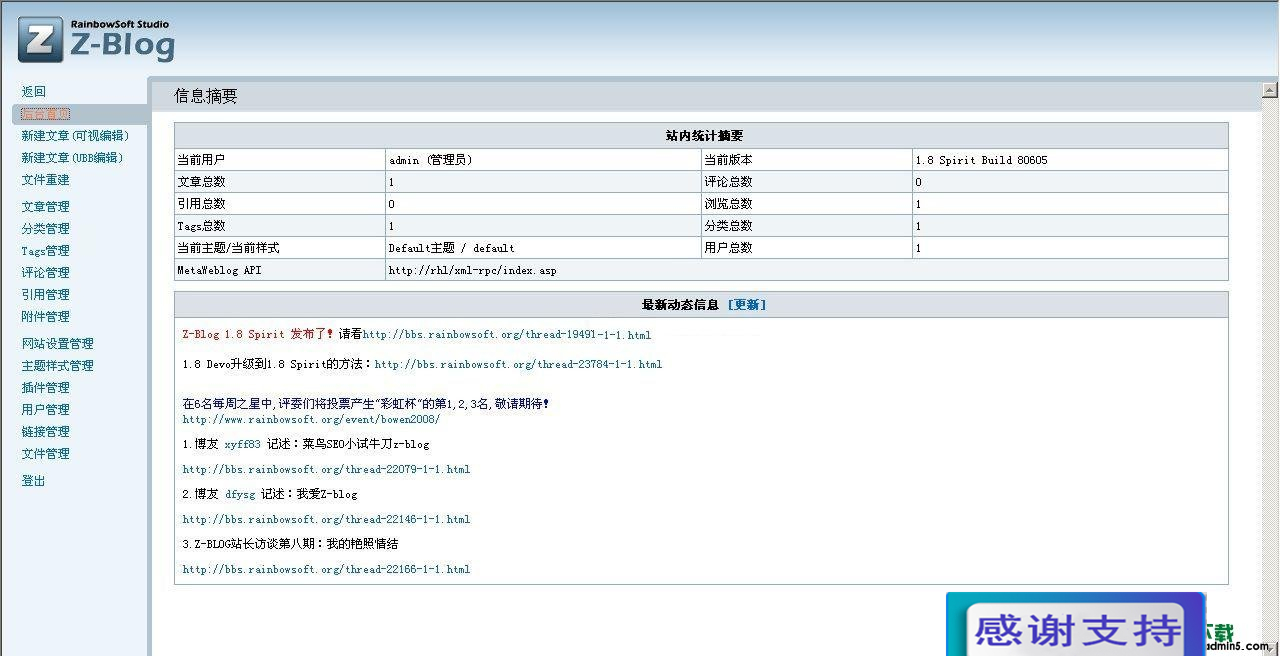Click the 引用总数 label cell
This screenshot has height=656, width=1280.
coord(280,204)
